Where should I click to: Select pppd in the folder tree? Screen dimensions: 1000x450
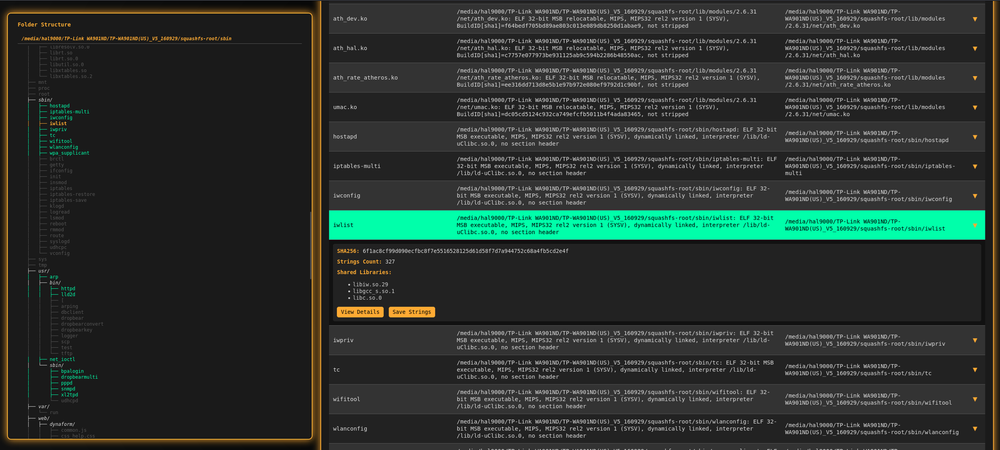point(66,383)
